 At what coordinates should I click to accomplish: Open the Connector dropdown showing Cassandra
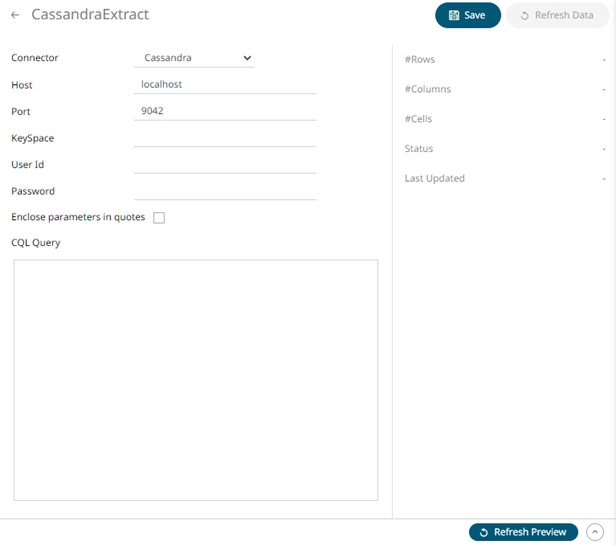[194, 58]
